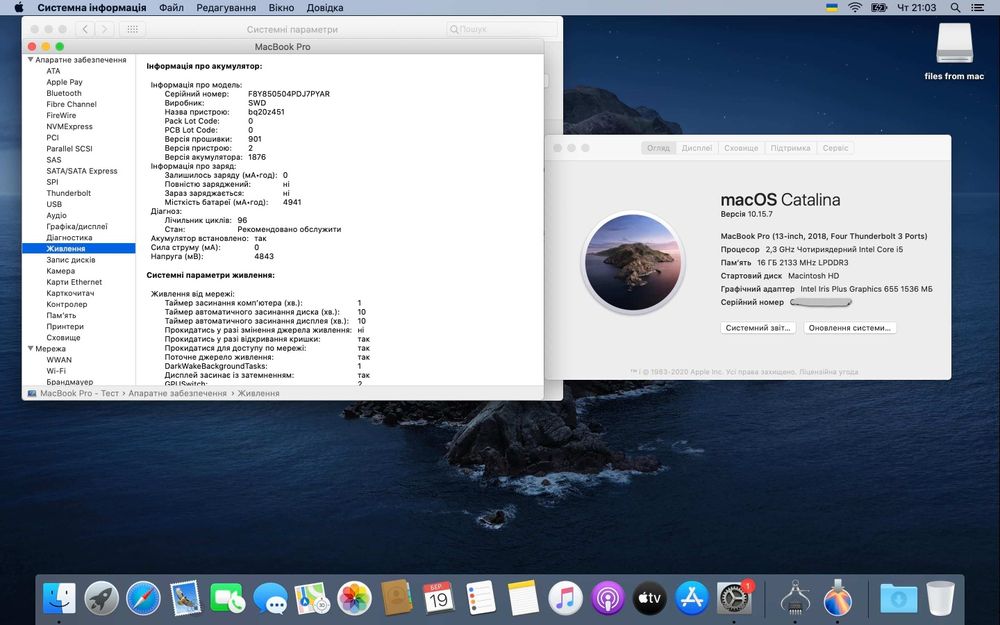Image resolution: width=1000 pixels, height=625 pixels.
Task: Click back arrow in Системні параметри window
Action: [85, 29]
